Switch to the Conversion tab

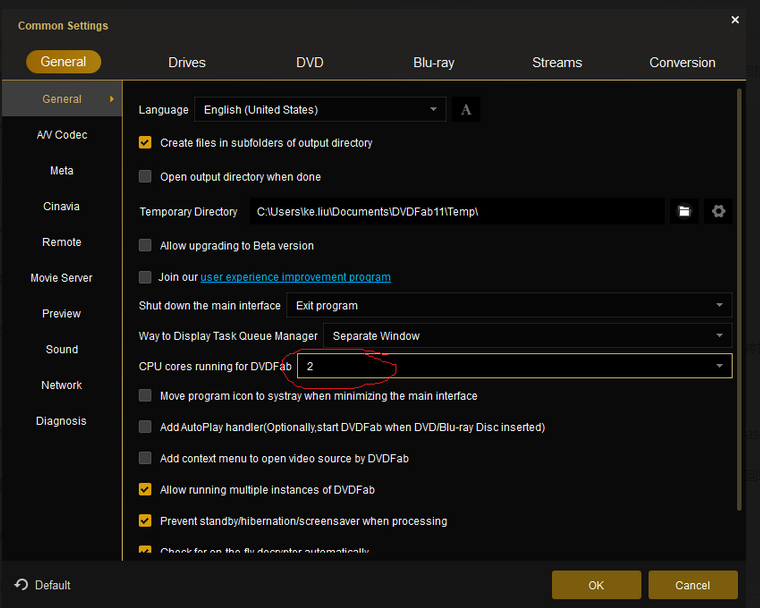coord(682,63)
